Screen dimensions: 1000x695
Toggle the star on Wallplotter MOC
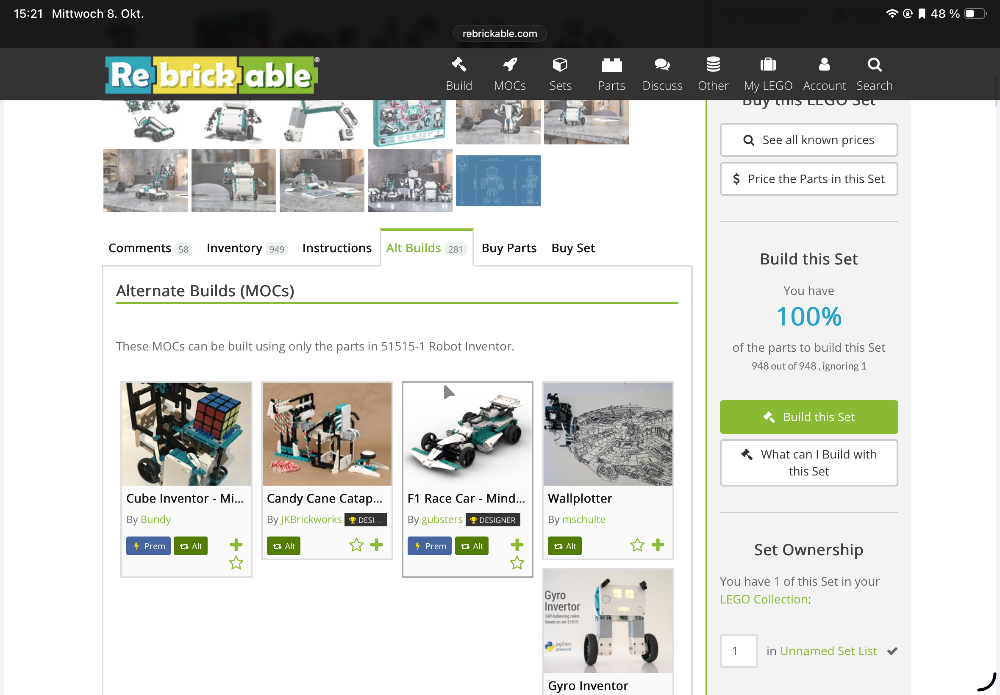[637, 545]
